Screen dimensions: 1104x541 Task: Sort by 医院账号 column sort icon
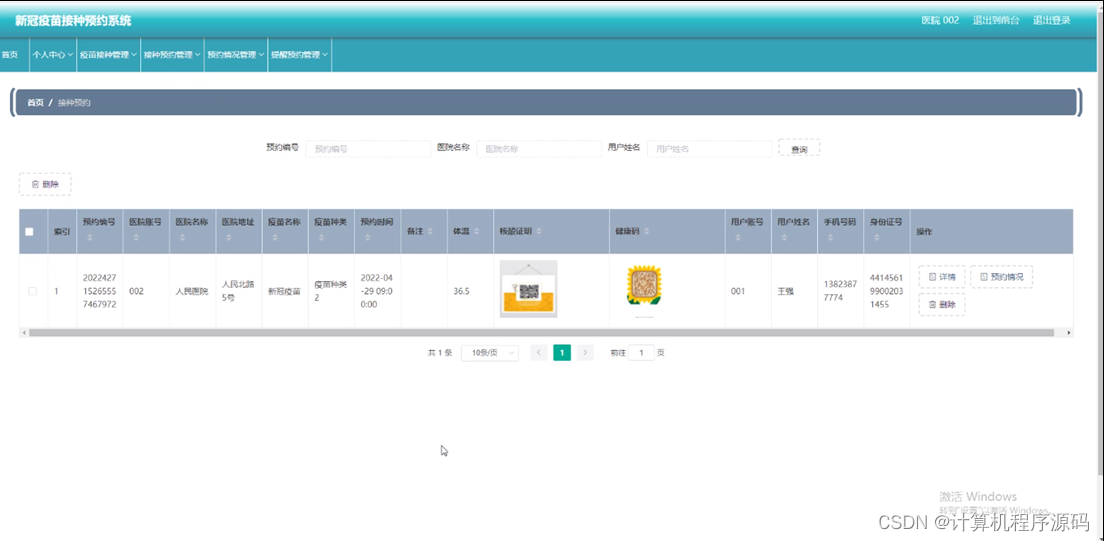pos(136,238)
